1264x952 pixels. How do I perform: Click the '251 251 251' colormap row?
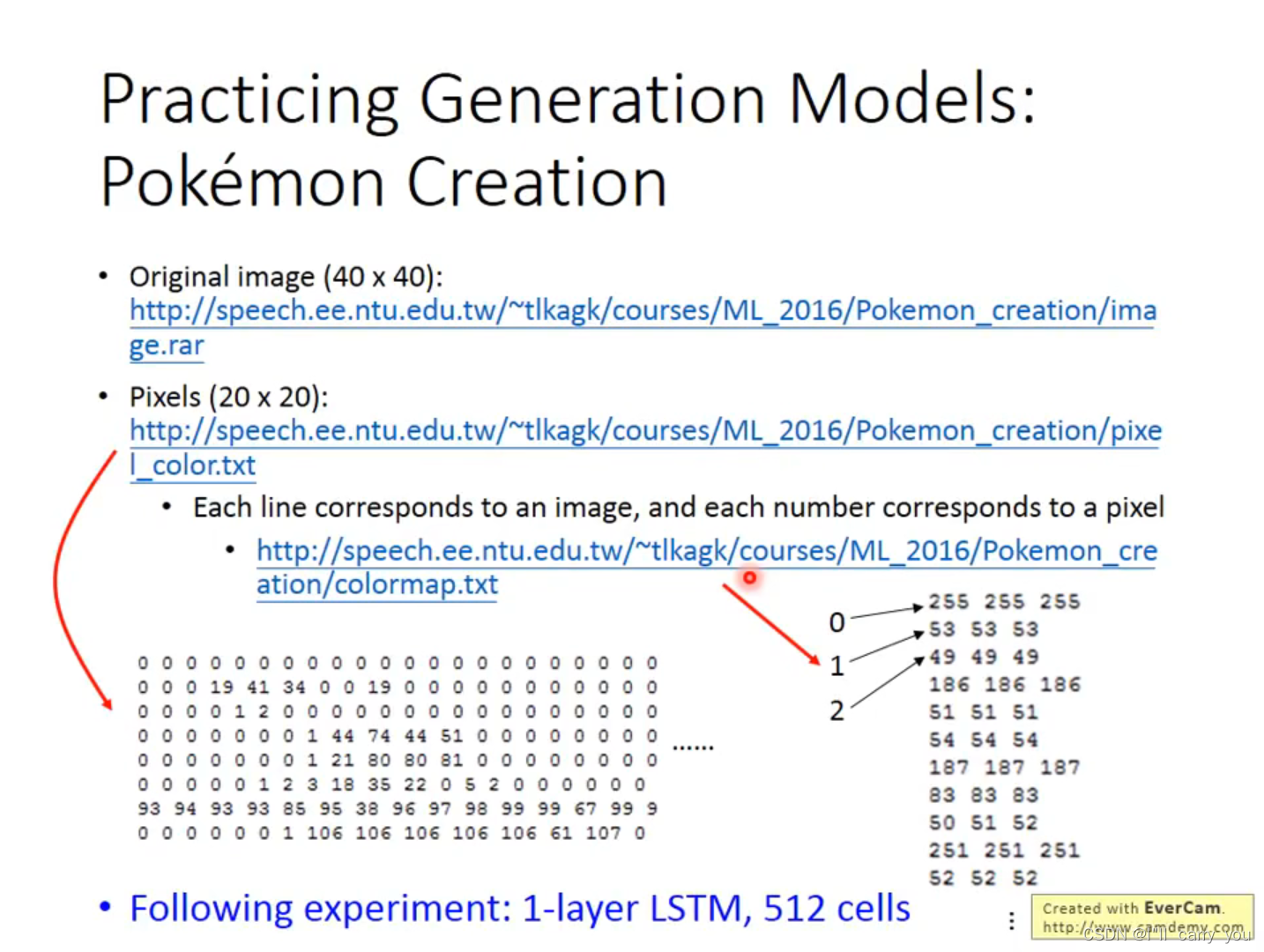coord(1004,851)
